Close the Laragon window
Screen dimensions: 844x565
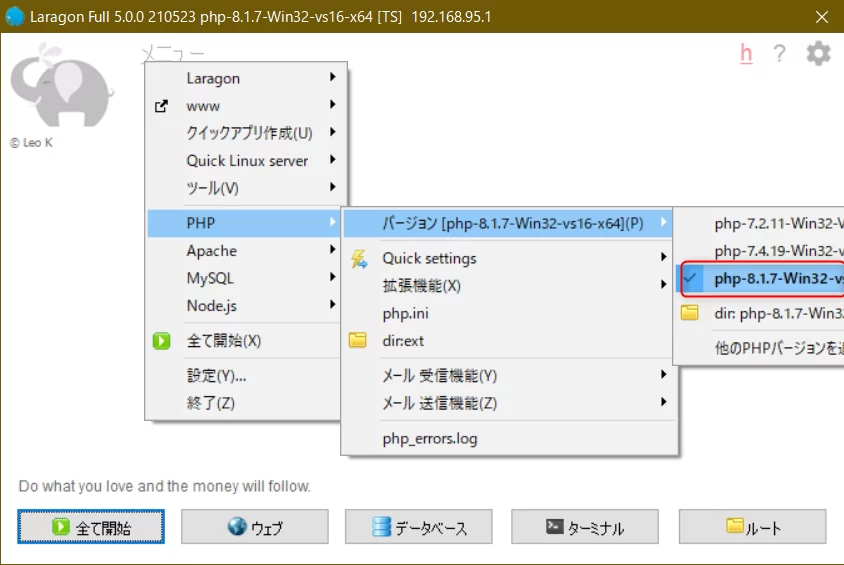[x=822, y=17]
